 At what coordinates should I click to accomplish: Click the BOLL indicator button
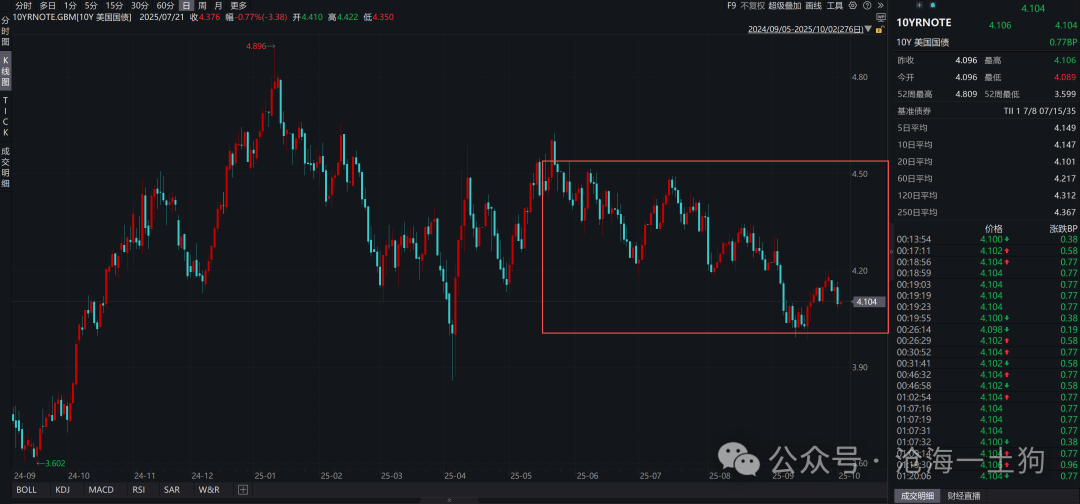[x=26, y=490]
